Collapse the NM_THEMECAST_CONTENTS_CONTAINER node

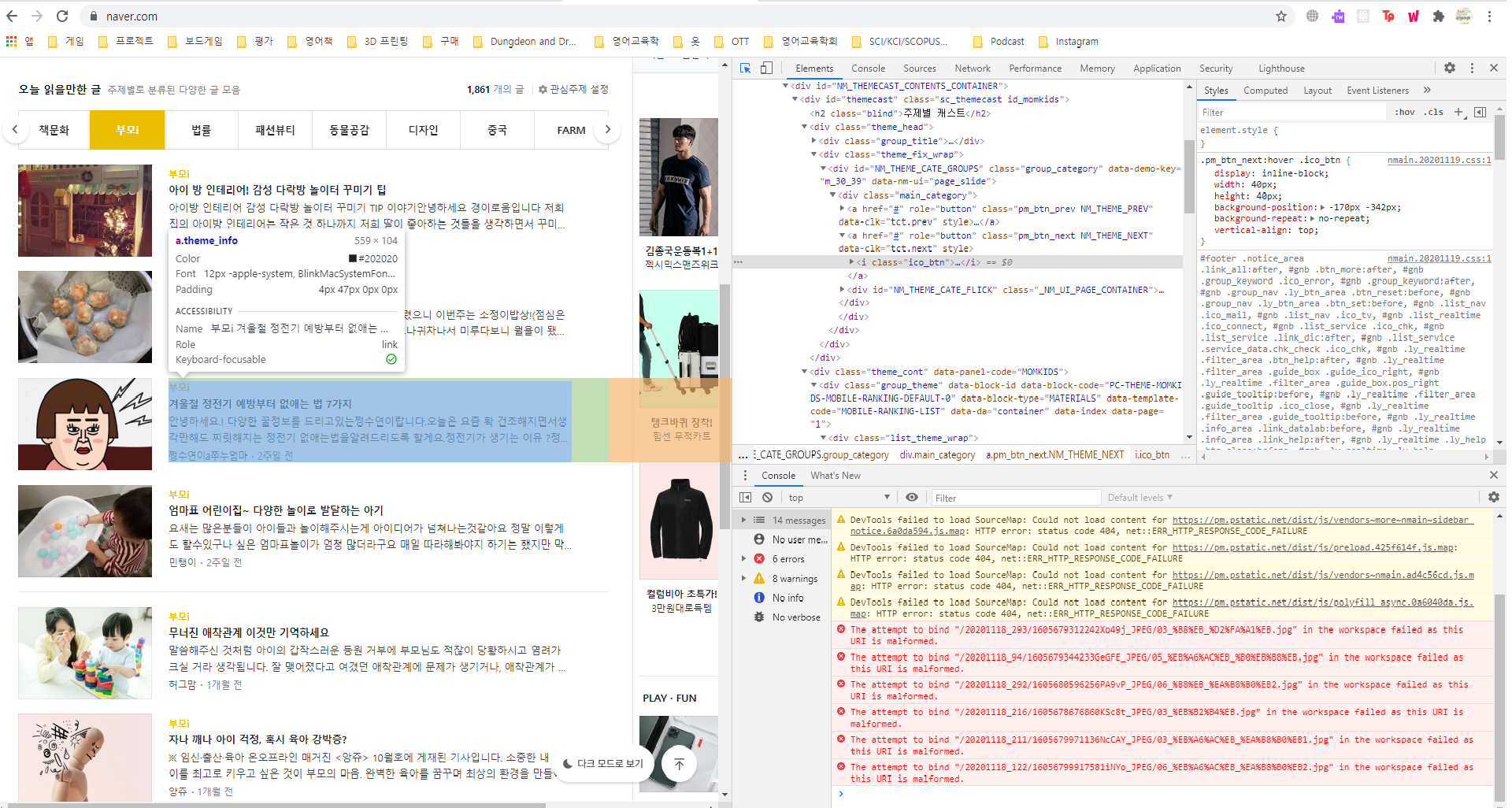pos(785,86)
